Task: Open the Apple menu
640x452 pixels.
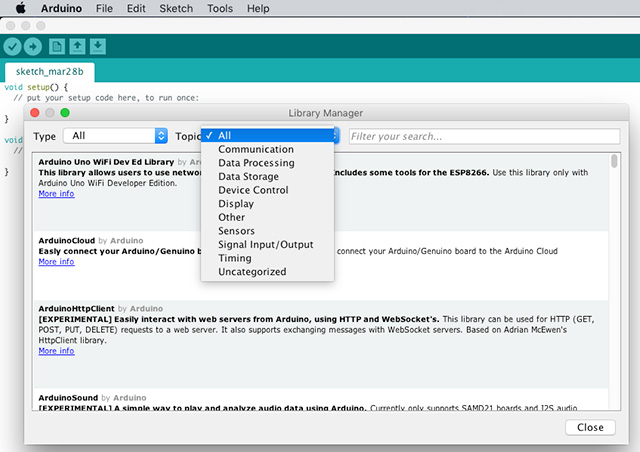Action: (20, 8)
